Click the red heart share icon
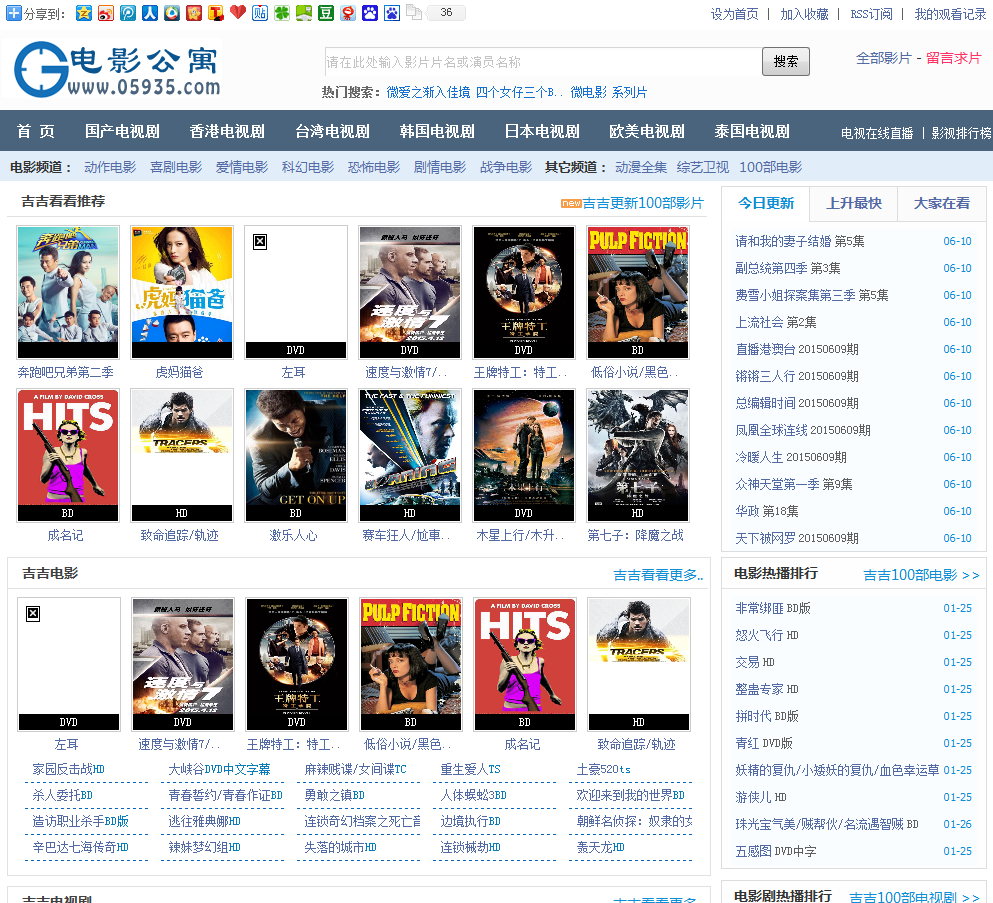Image resolution: width=993 pixels, height=903 pixels. 238,13
